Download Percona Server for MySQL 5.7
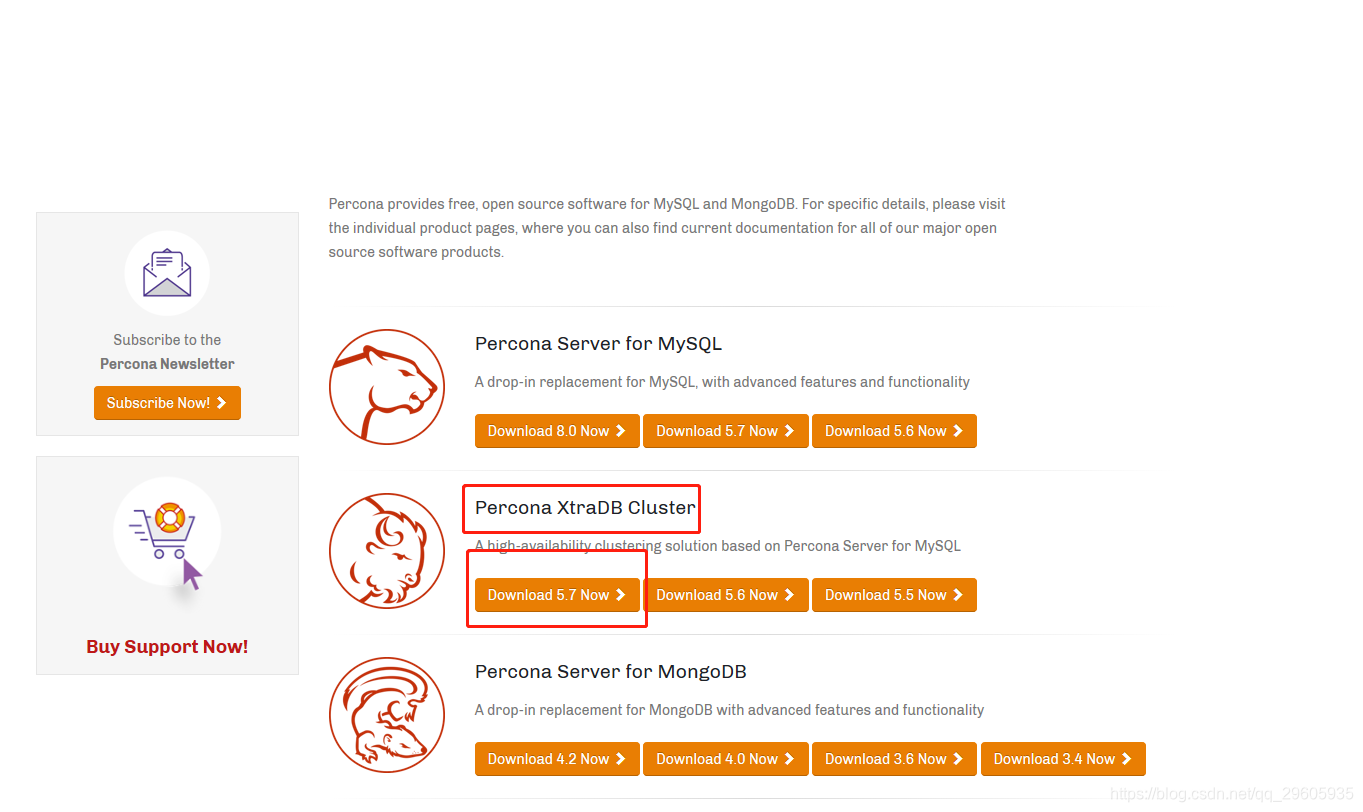The height and width of the screenshot is (812, 1363). (x=725, y=431)
